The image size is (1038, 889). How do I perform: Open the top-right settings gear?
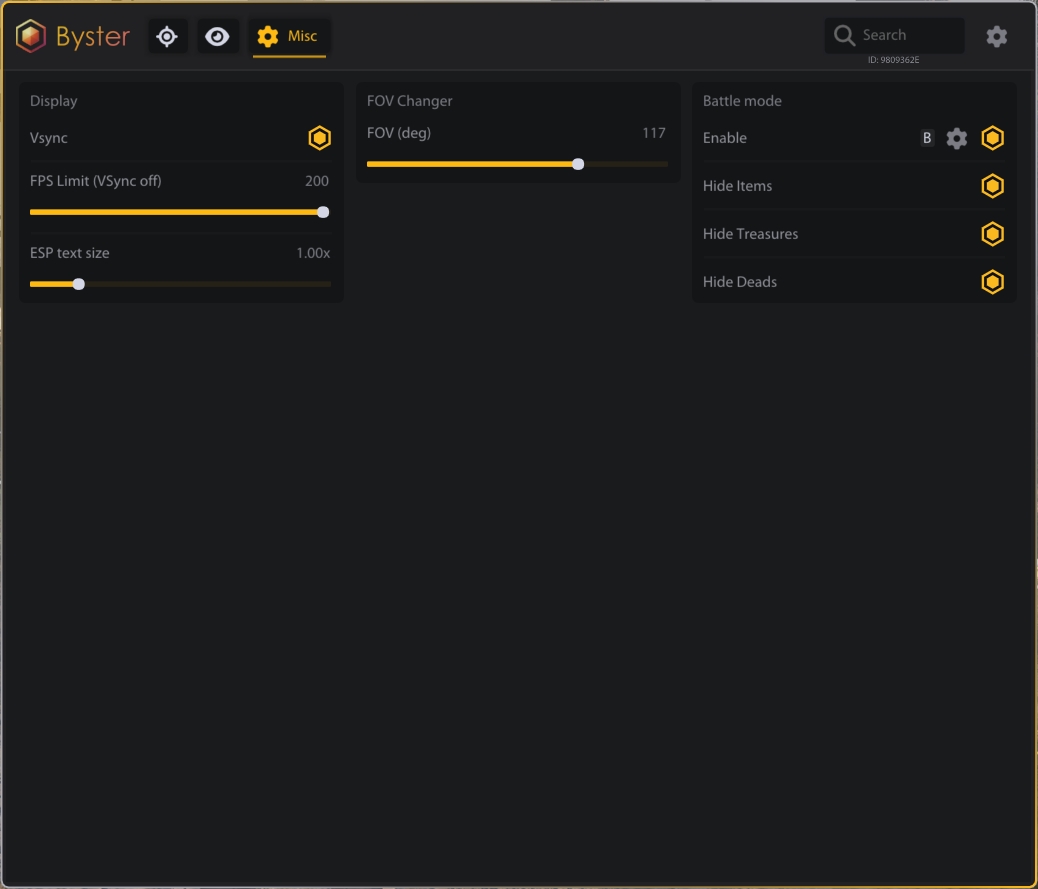coord(996,36)
